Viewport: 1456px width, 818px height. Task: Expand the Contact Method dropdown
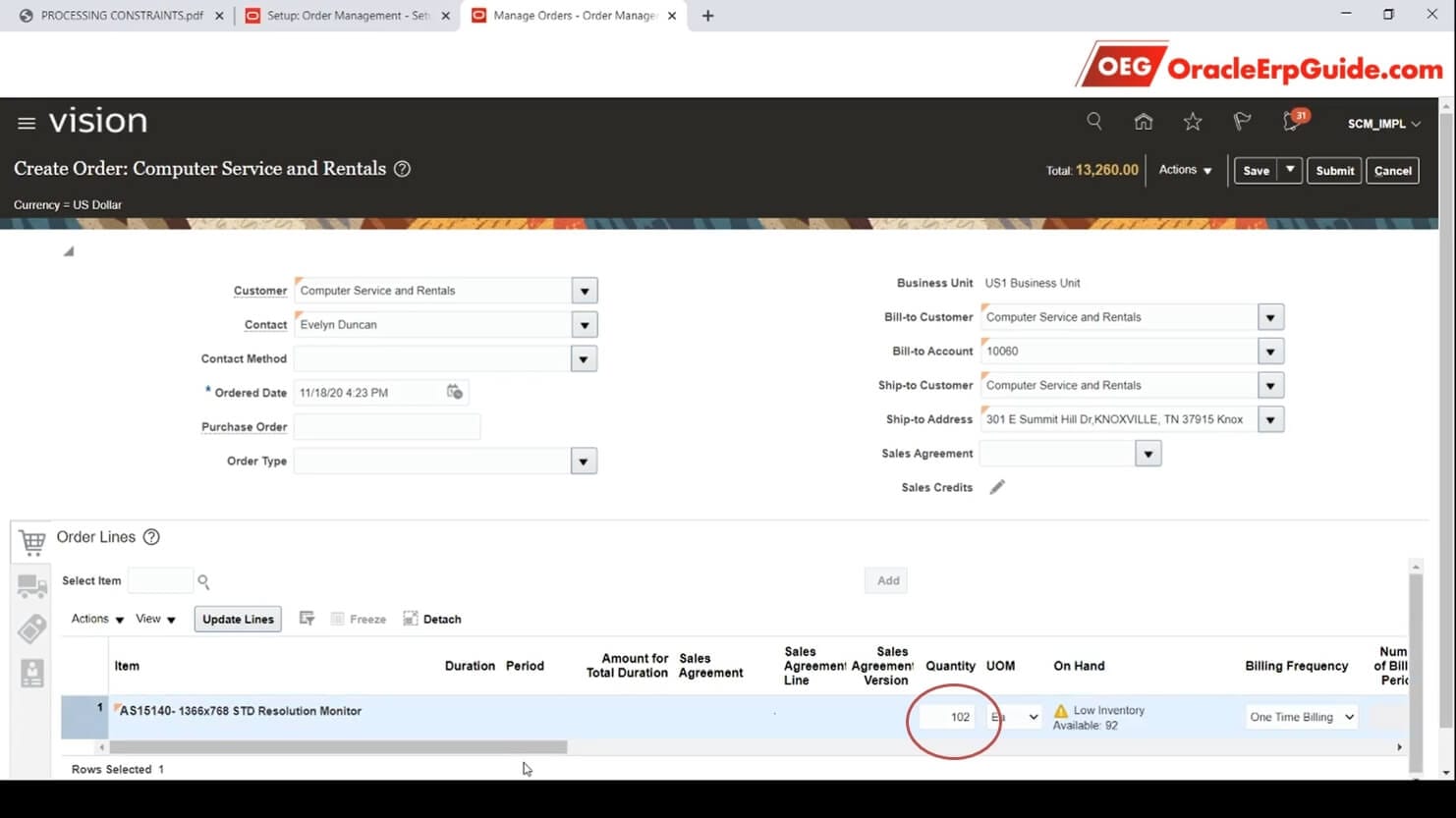(x=584, y=359)
